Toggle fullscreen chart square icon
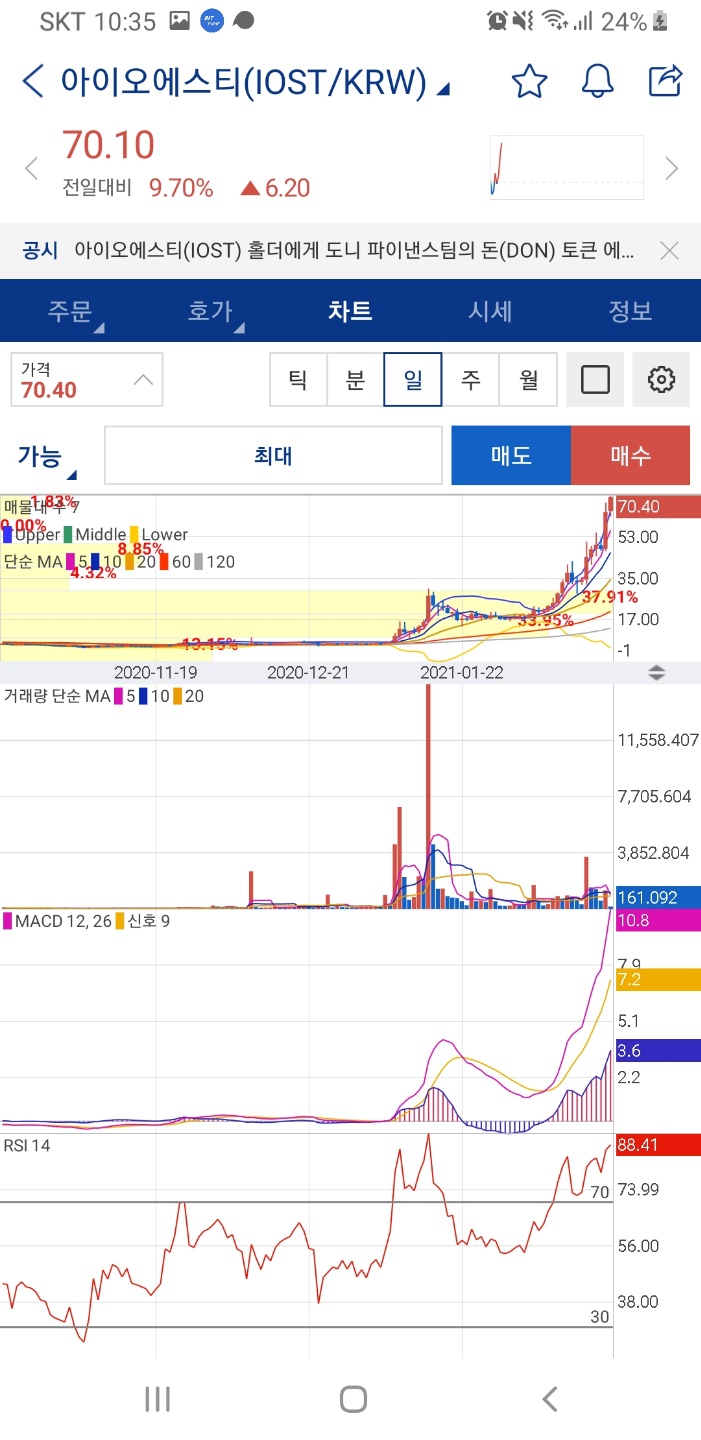Screen dimensions: 701x1440 595,380
